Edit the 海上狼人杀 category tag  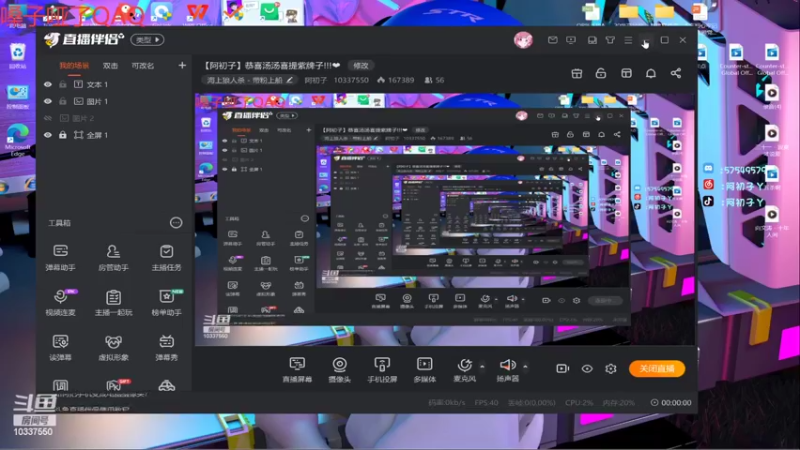[x=250, y=80]
